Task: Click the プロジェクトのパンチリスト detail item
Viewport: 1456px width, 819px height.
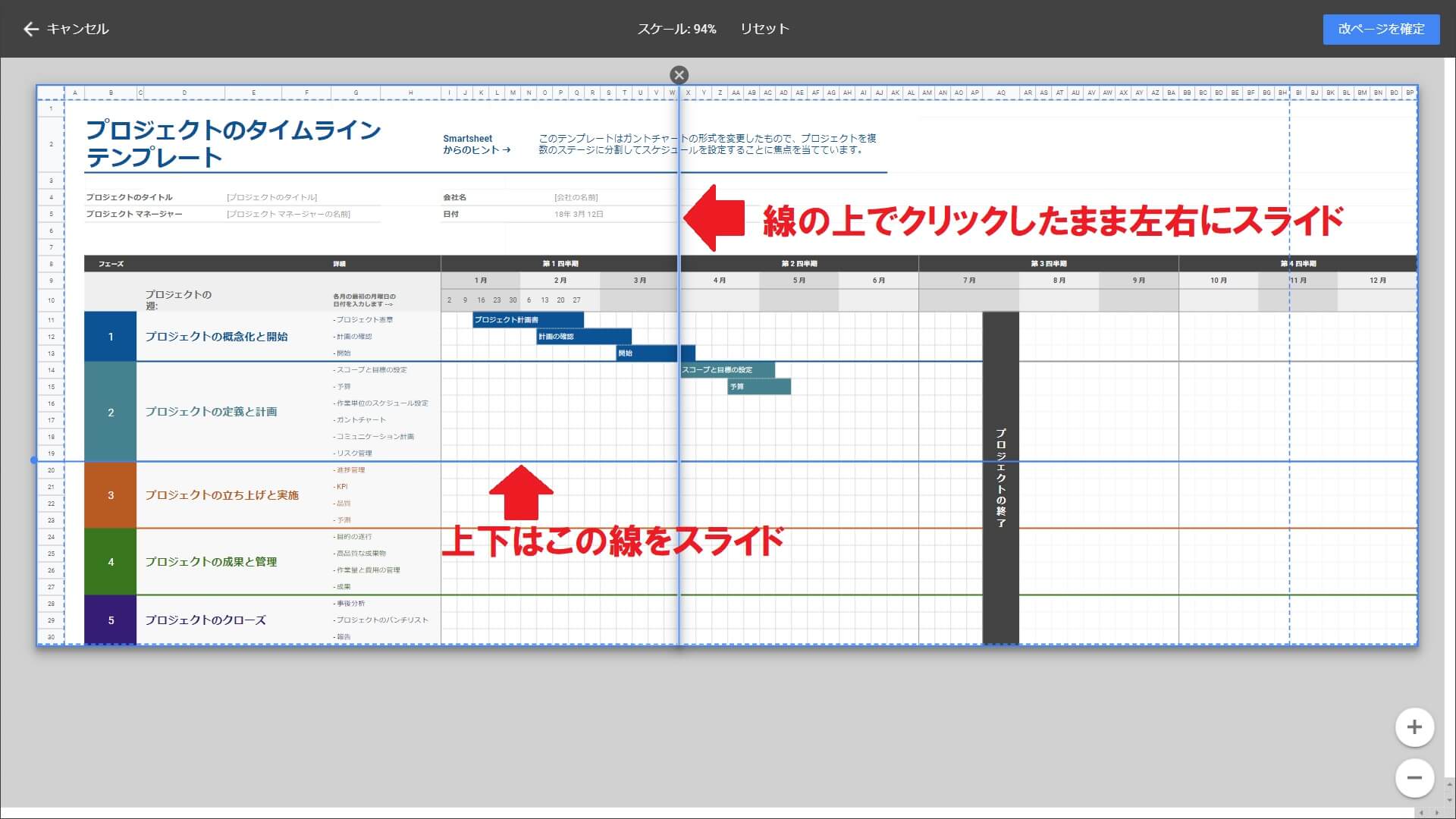Action: (x=381, y=620)
